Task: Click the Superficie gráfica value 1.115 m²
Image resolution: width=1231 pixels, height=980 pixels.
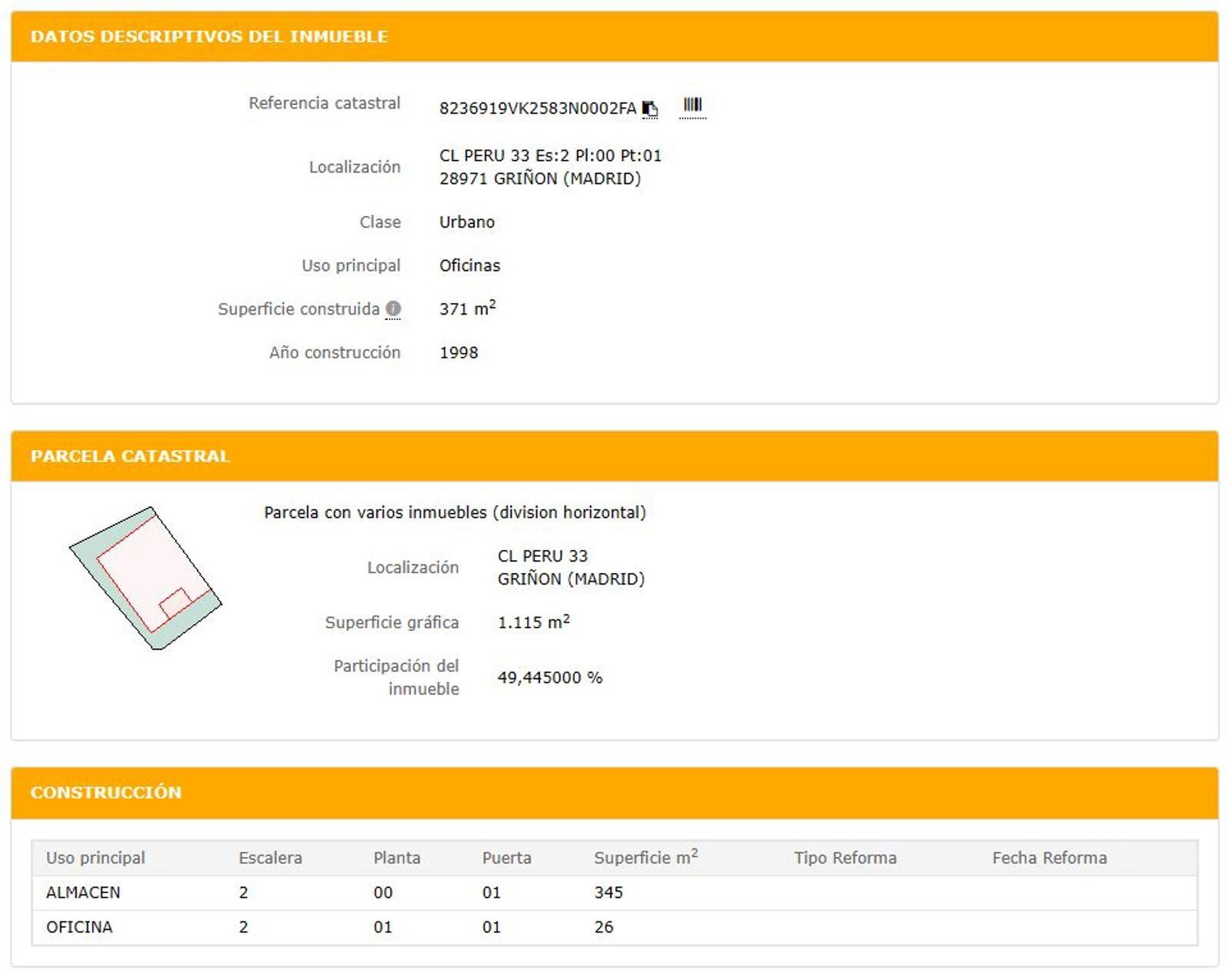Action: tap(534, 622)
